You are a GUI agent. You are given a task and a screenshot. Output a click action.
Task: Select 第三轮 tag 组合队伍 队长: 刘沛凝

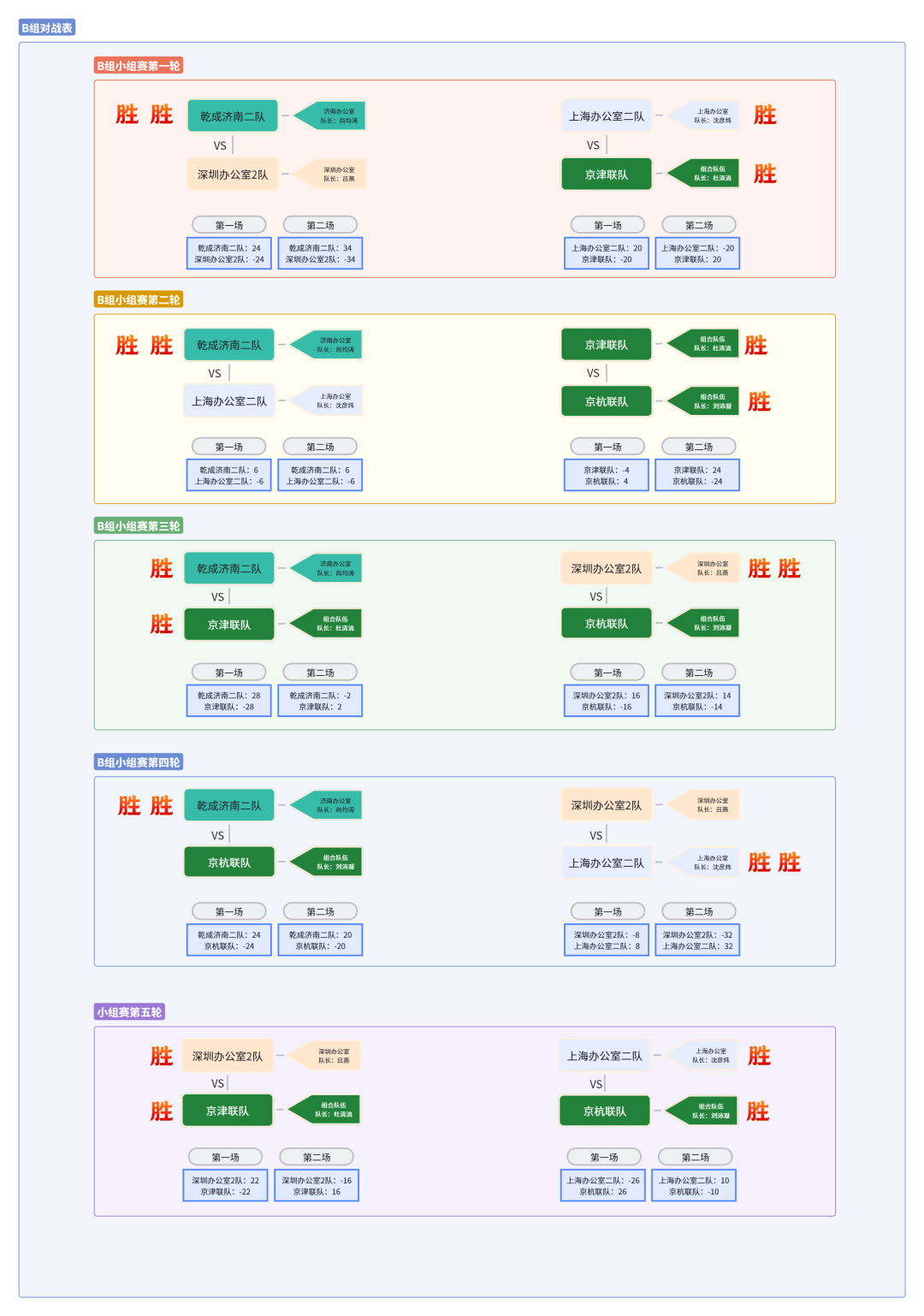[703, 624]
